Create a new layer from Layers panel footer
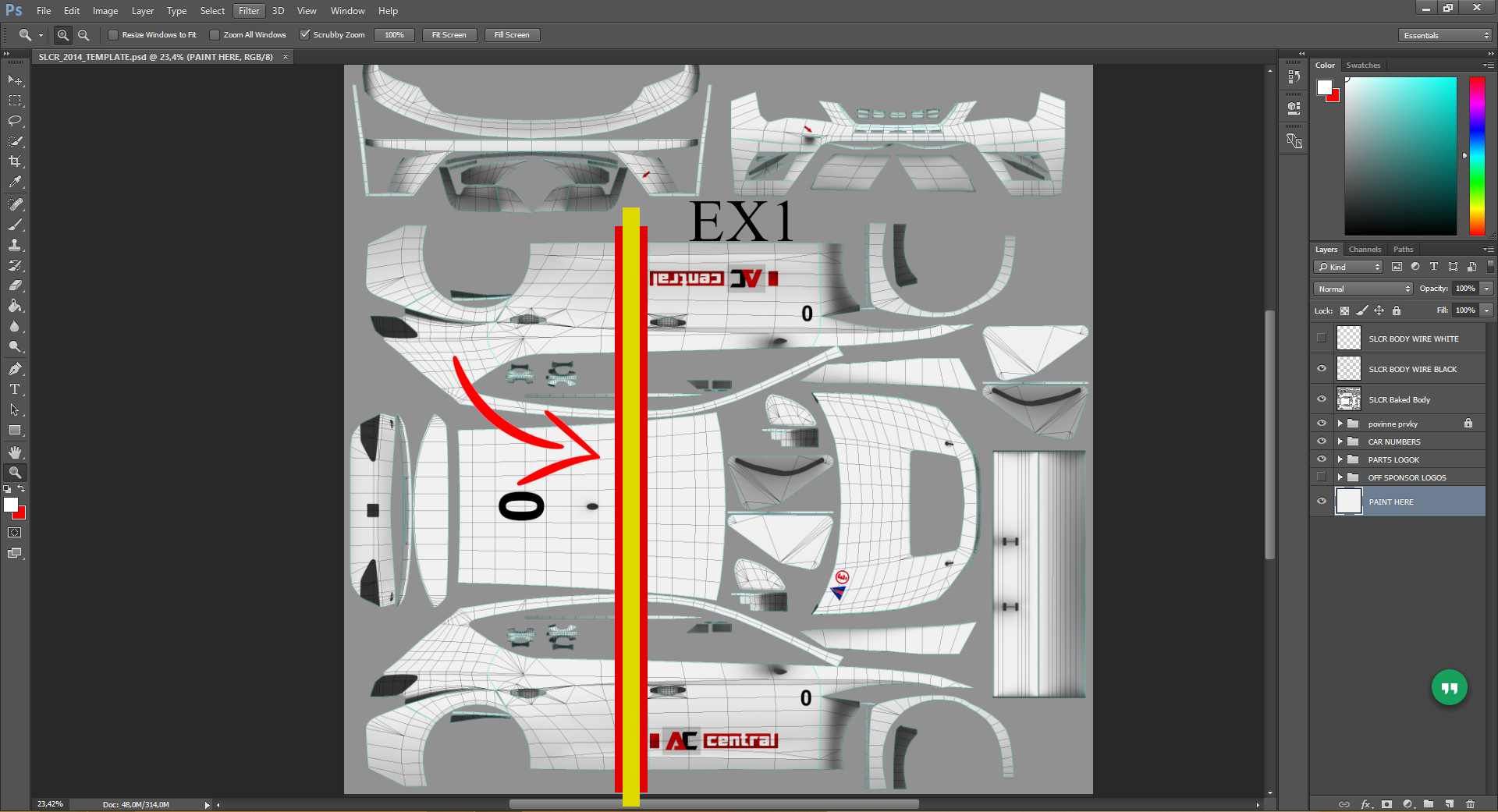Image resolution: width=1498 pixels, height=812 pixels. point(1449,804)
